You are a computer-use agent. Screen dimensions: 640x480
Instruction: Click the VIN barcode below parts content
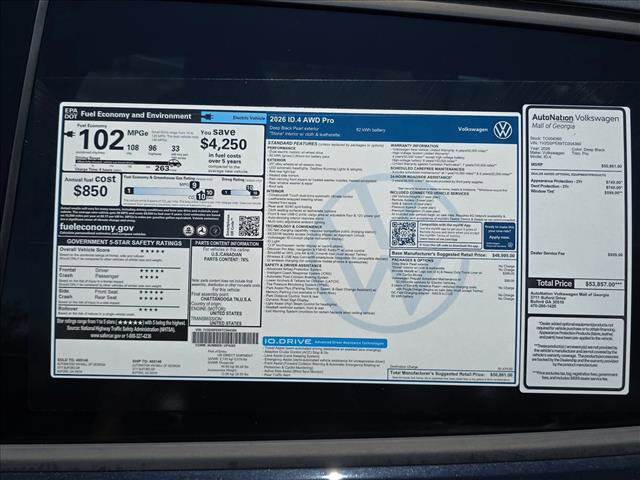pyautogui.click(x=225, y=338)
